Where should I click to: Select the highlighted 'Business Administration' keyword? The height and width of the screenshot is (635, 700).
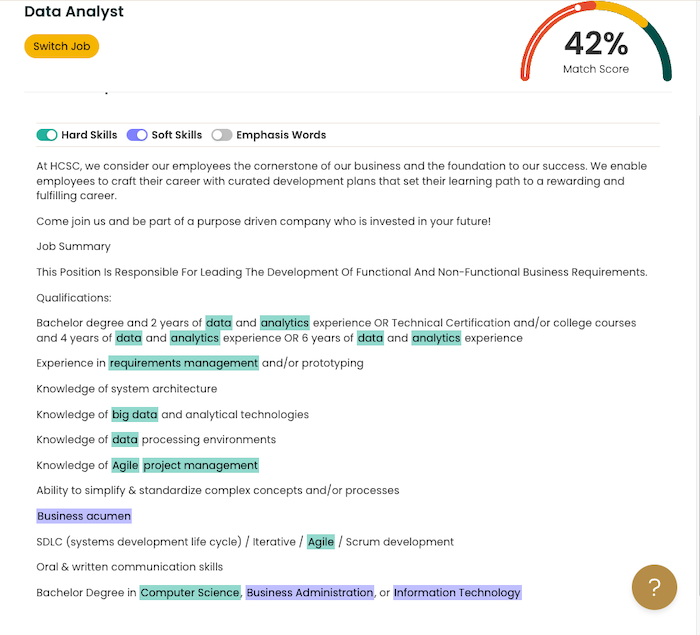[310, 593]
